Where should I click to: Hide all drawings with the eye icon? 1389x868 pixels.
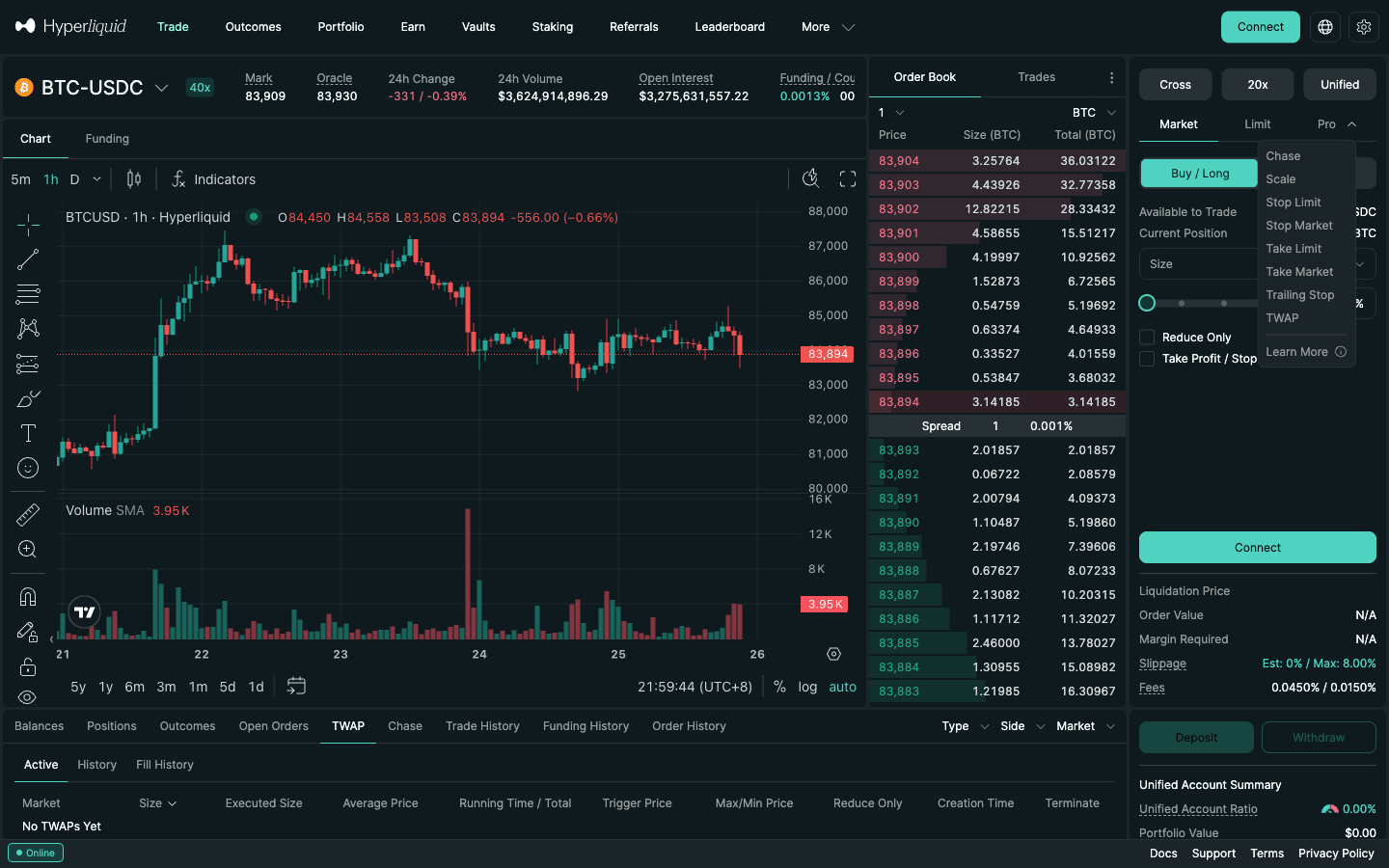(28, 696)
